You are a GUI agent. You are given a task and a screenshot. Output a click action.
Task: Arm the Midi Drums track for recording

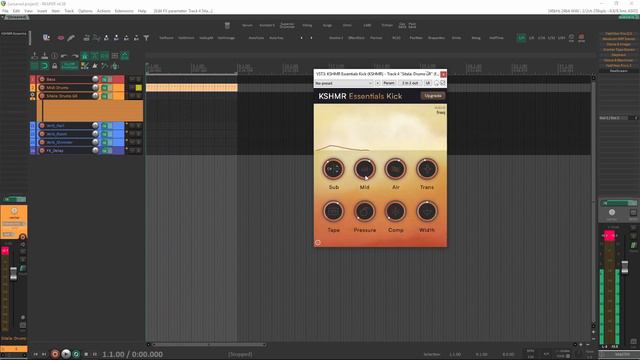pyautogui.click(x=42, y=87)
